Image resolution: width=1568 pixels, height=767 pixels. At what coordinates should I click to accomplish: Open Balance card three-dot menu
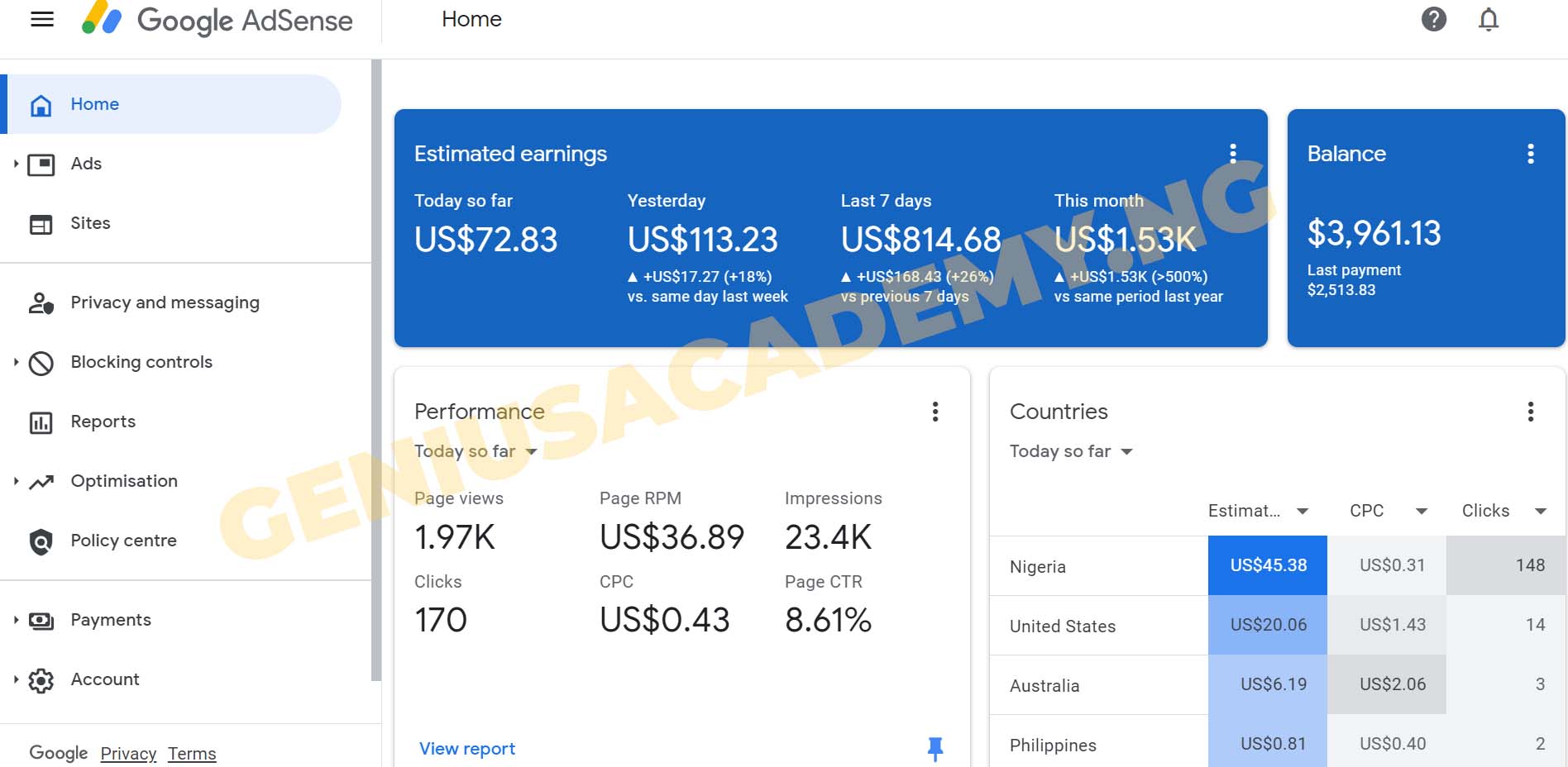(1530, 154)
